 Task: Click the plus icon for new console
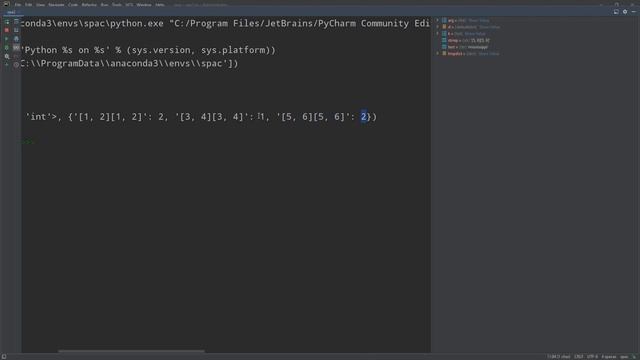pos(7,64)
